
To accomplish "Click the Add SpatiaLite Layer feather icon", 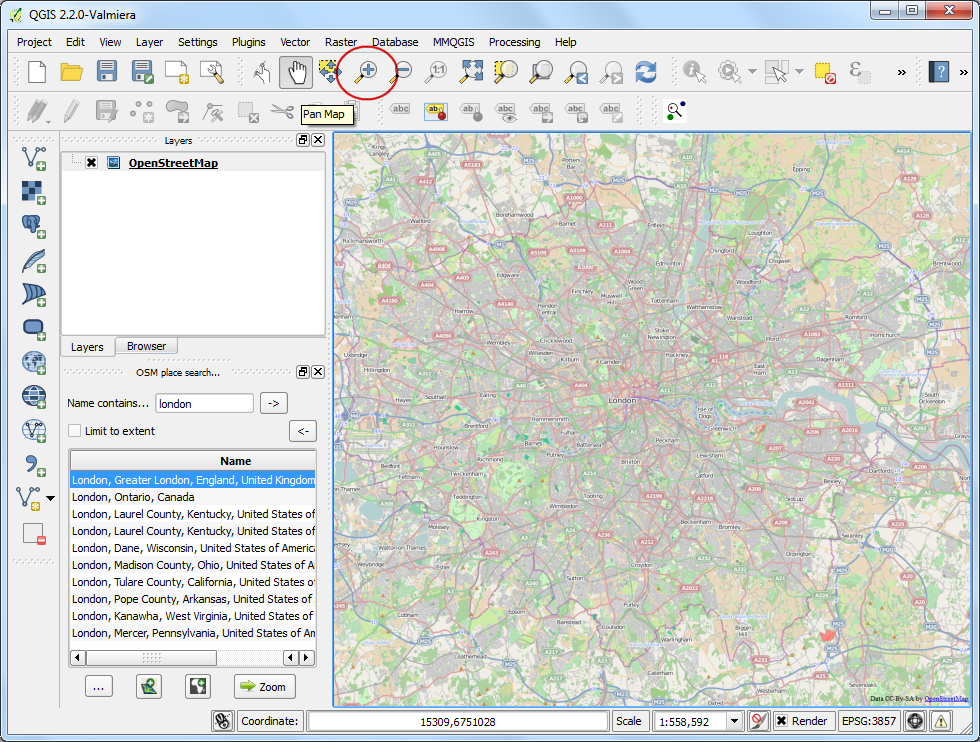I will coord(34,261).
